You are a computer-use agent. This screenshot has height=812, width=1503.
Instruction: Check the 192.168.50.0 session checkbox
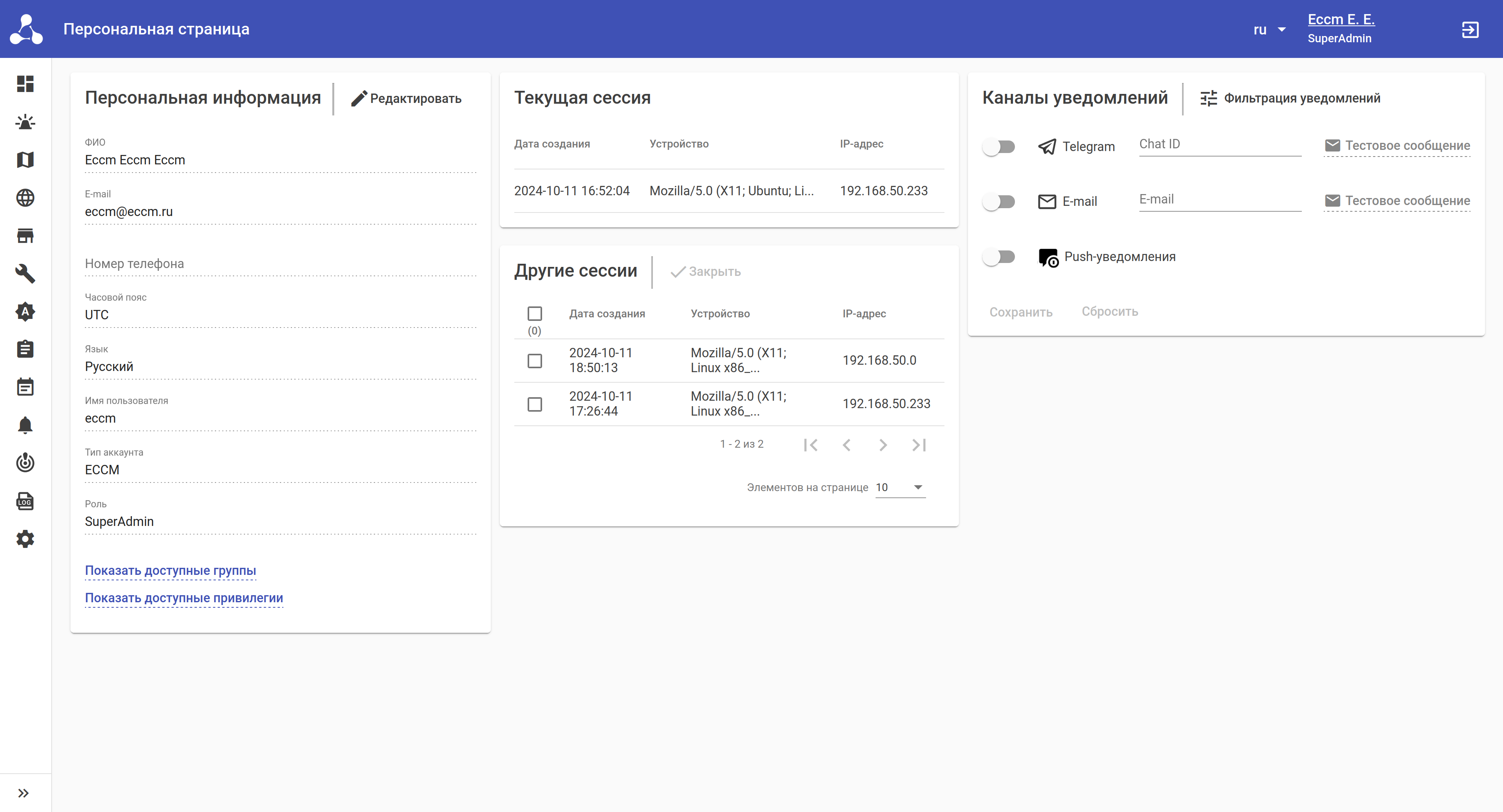[534, 360]
